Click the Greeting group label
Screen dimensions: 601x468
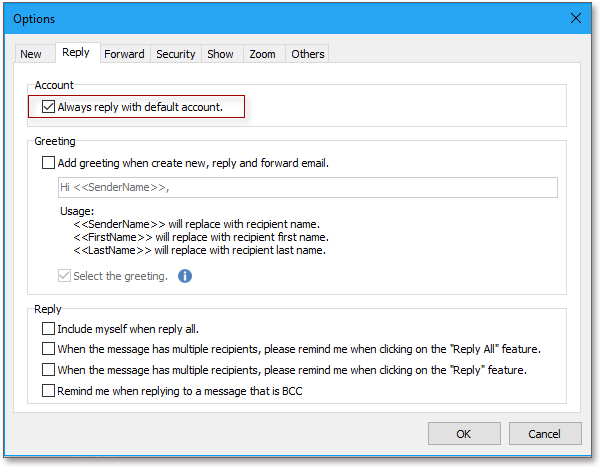pos(55,141)
